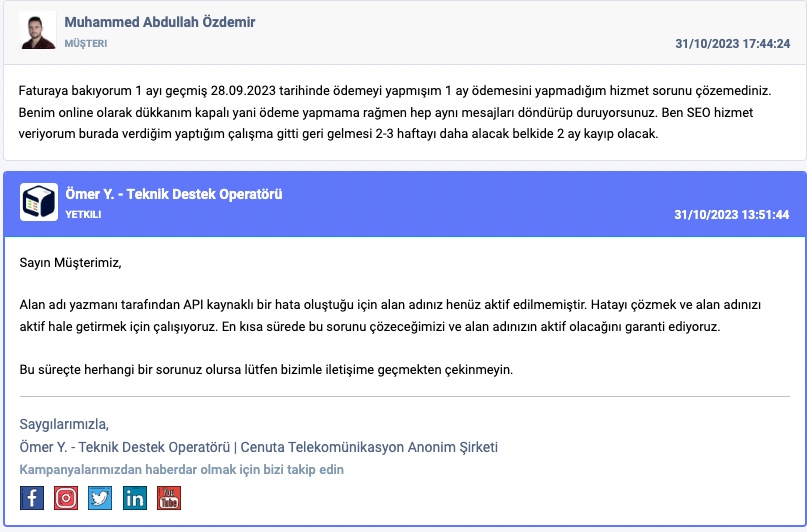Click the blue operator reply header bar
This screenshot has height=532, width=807.
405,204
